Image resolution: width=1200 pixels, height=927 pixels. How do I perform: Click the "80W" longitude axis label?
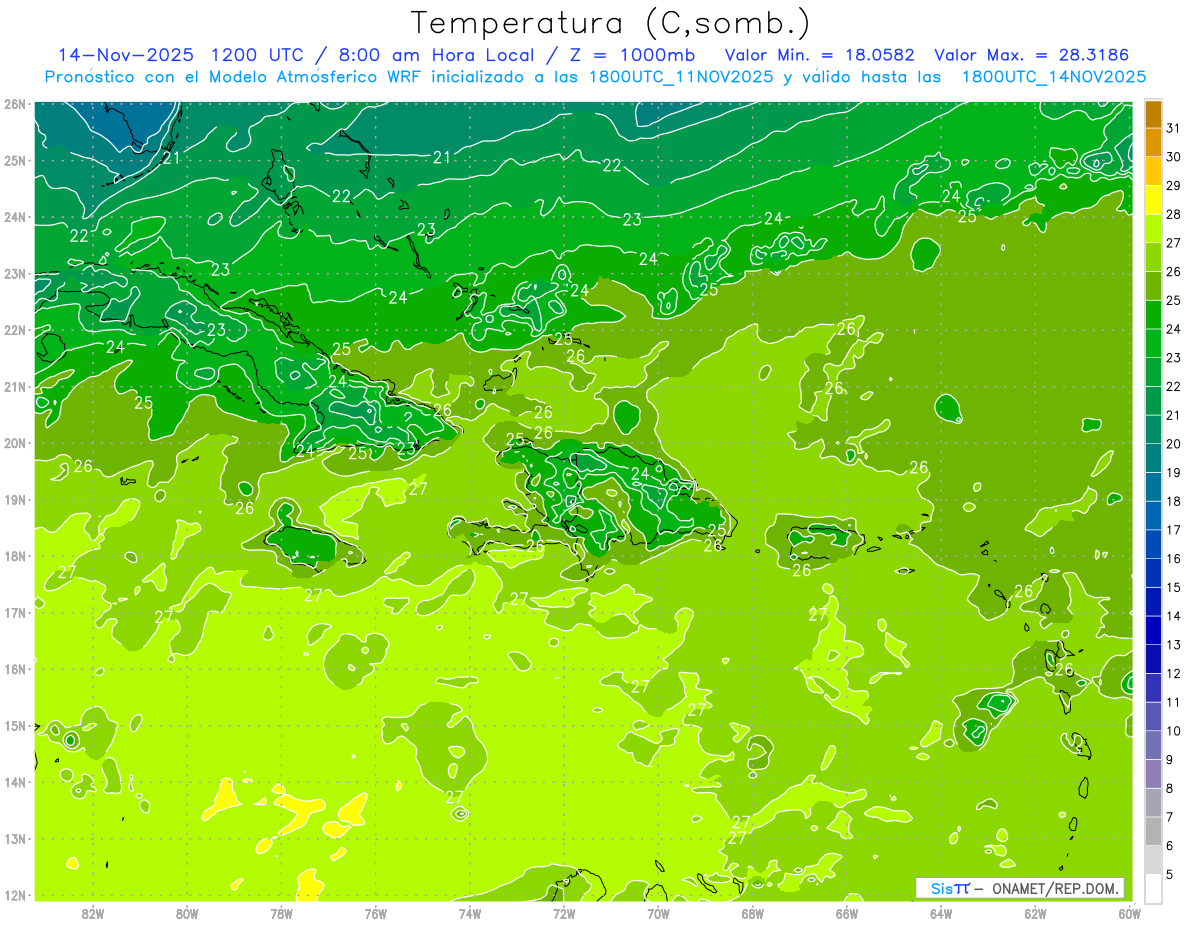(187, 913)
